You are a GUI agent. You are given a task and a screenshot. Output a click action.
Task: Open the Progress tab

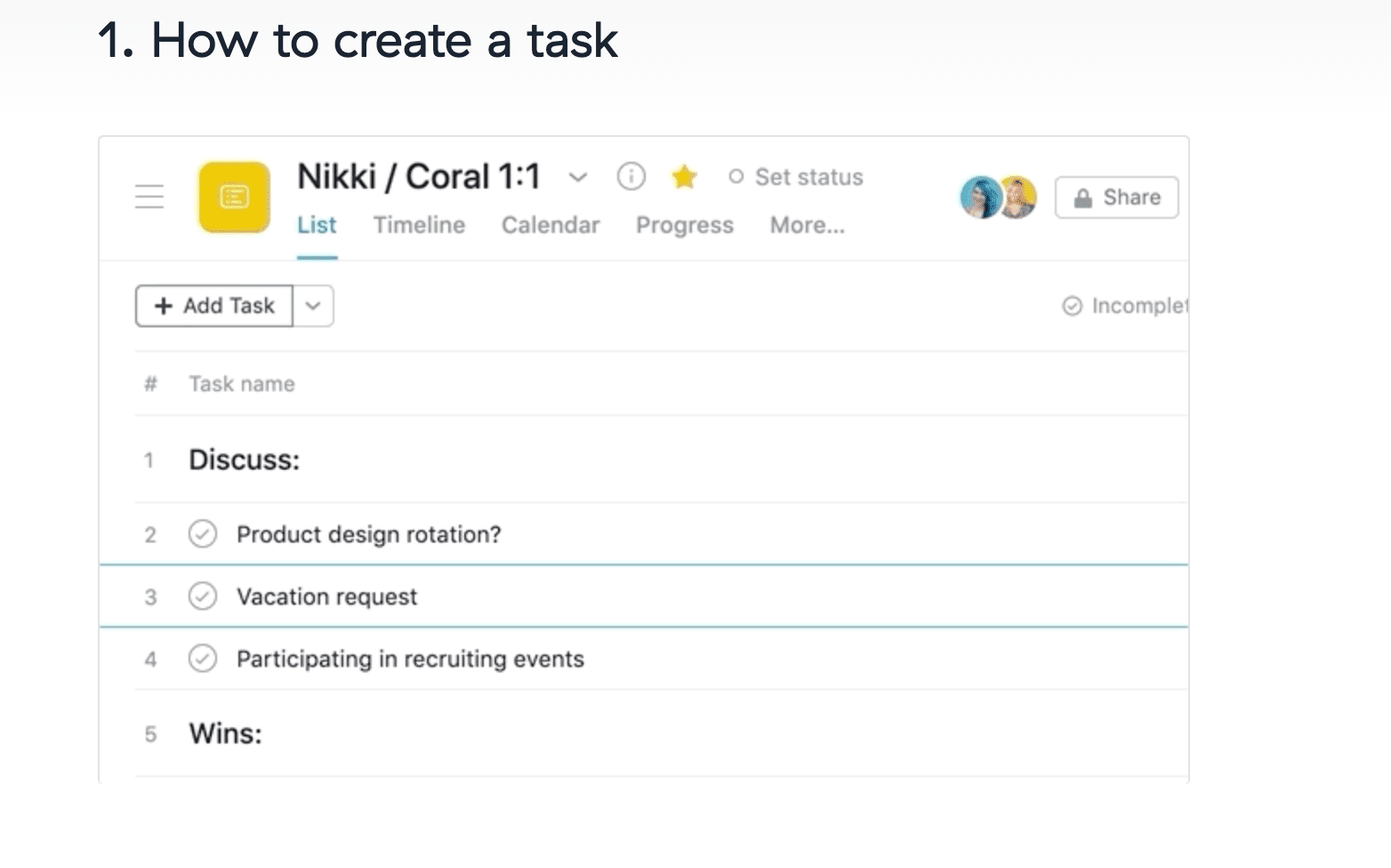click(x=684, y=225)
